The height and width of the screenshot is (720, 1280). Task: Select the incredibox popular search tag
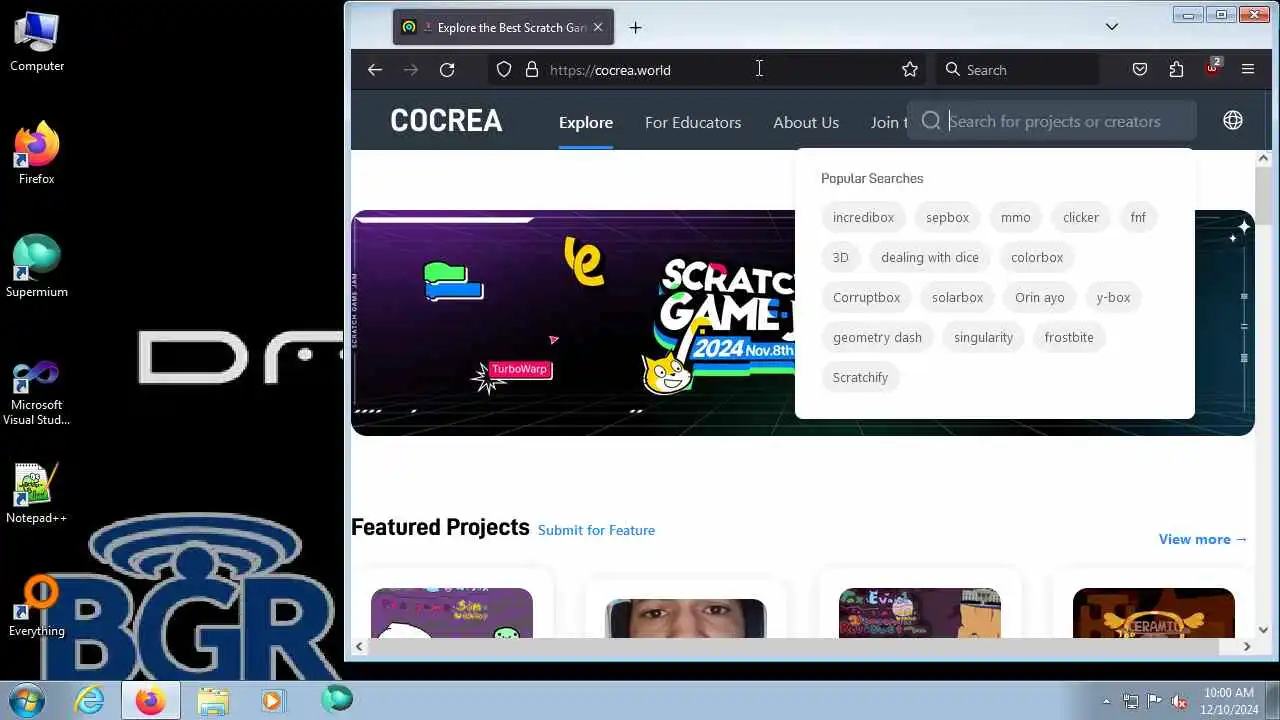click(864, 217)
